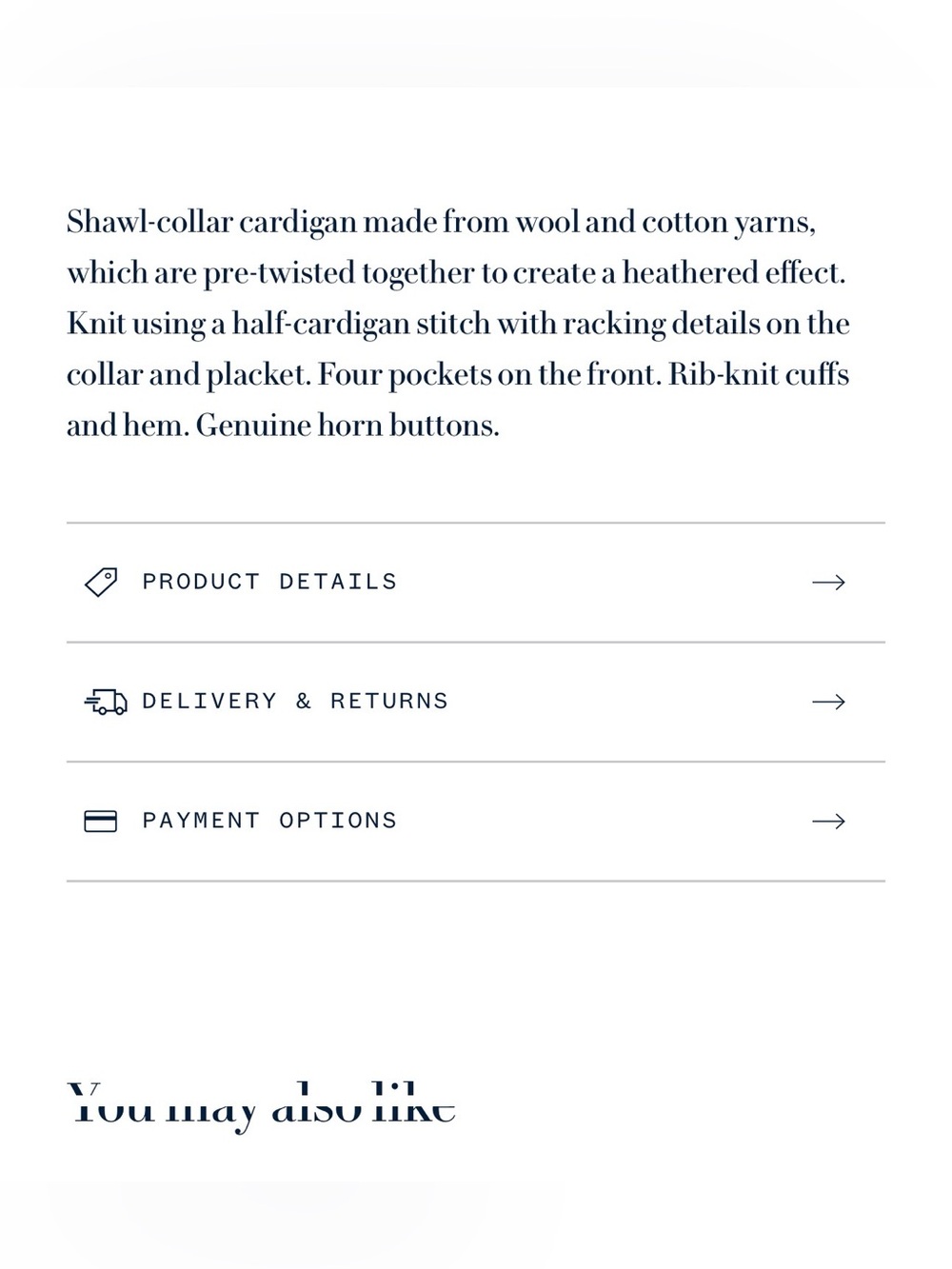Expand the Delivery & Returns section
Screen dimensions: 952x1269
point(476,702)
